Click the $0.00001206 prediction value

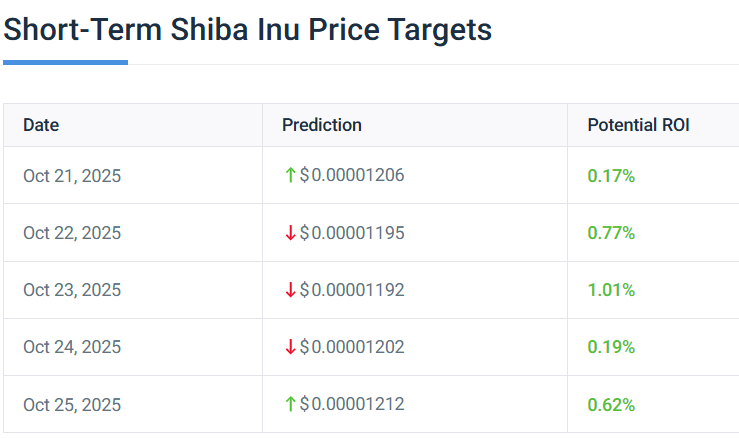352,176
